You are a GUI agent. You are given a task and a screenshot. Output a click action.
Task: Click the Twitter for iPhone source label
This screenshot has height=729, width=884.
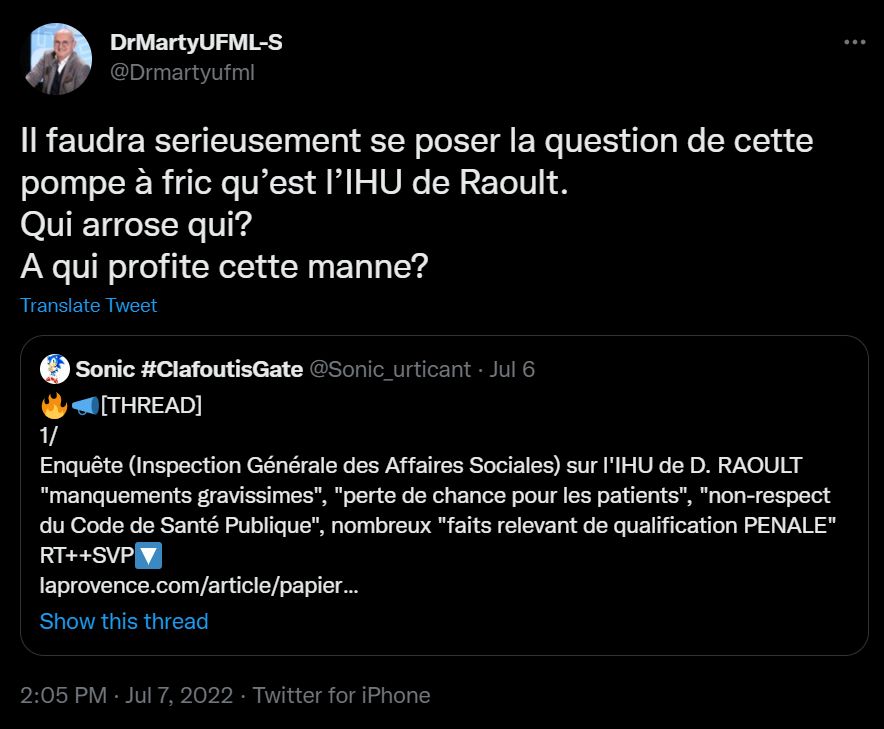(342, 695)
